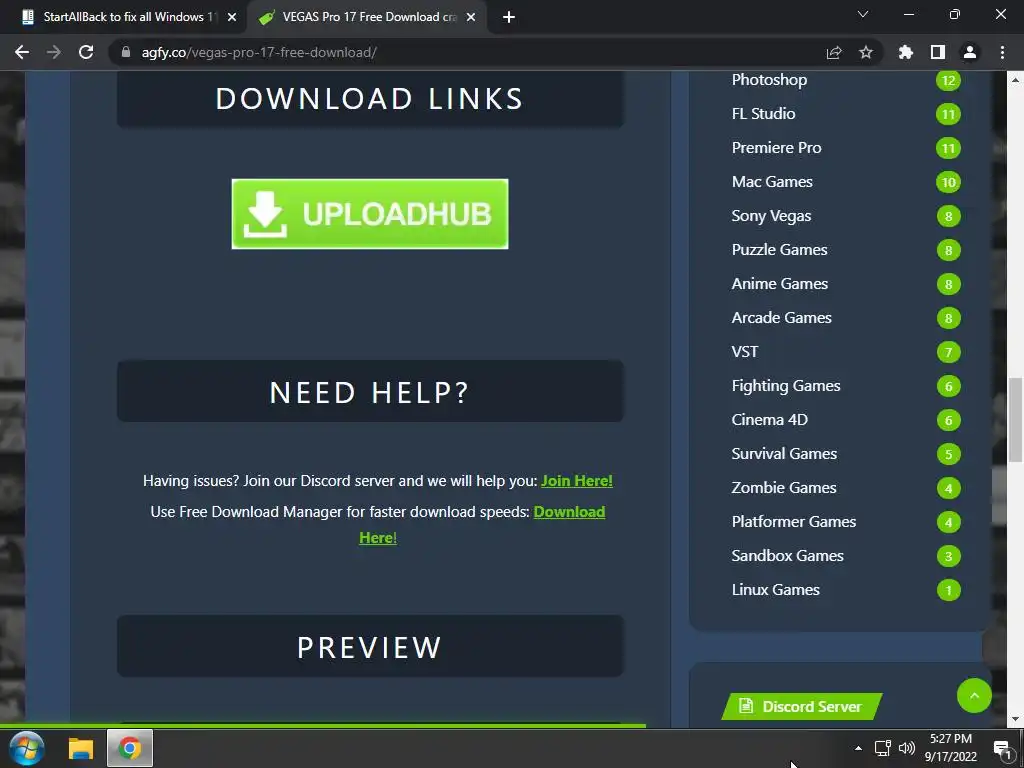The height and width of the screenshot is (768, 1024).
Task: Close the VEGAS Pro 17 tab
Action: [471, 18]
